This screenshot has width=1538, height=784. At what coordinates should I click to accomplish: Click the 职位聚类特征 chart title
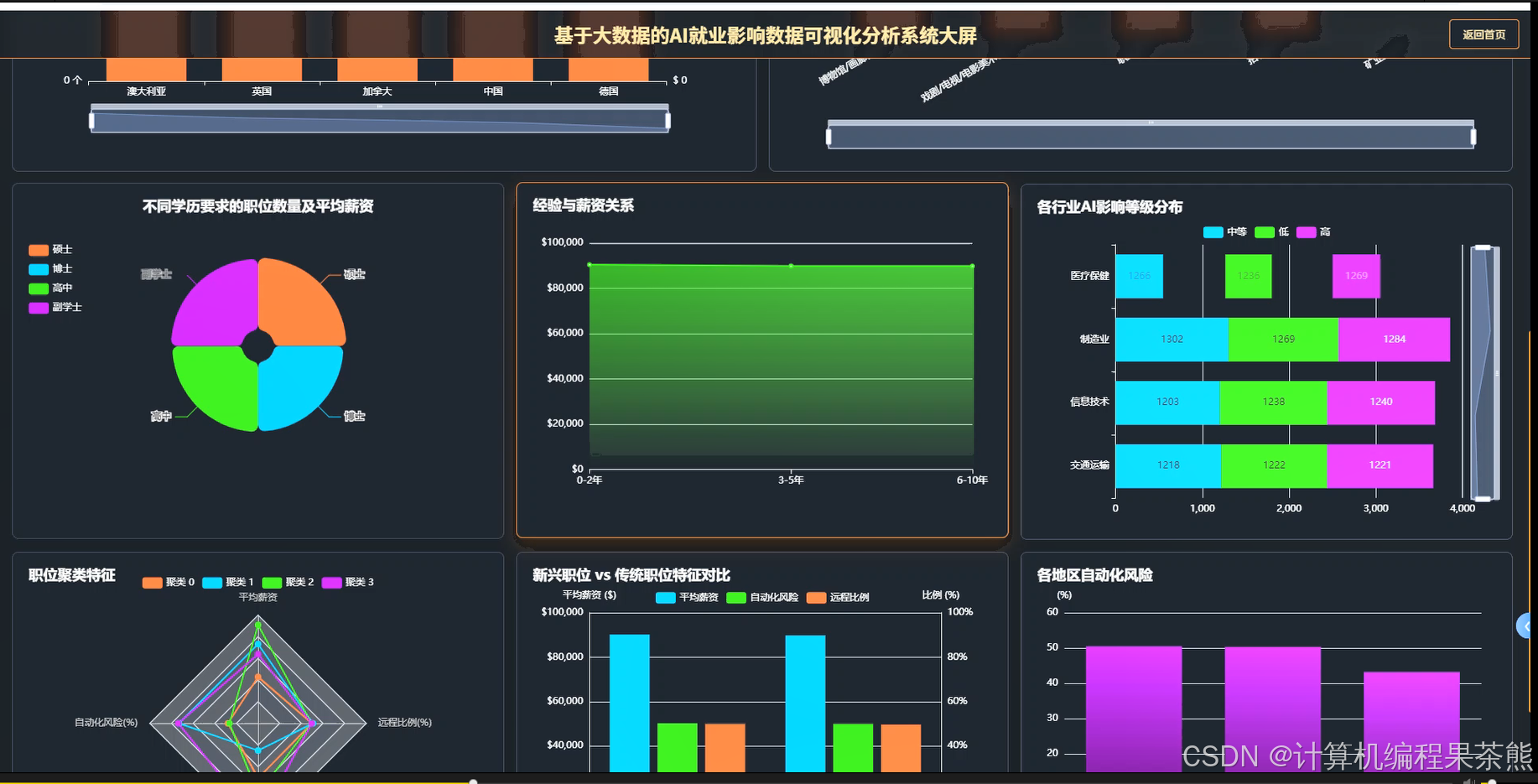click(72, 575)
